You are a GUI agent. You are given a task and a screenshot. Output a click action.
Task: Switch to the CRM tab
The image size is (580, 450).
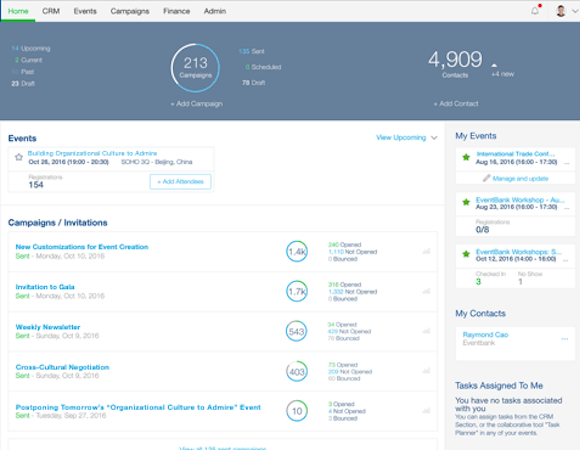tap(51, 11)
